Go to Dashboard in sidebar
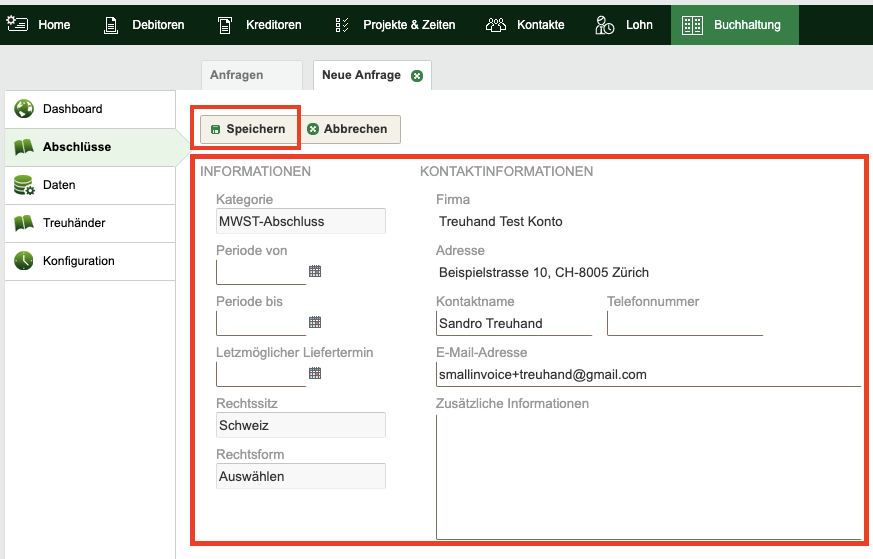Screen dimensions: 873x559 coord(90,109)
